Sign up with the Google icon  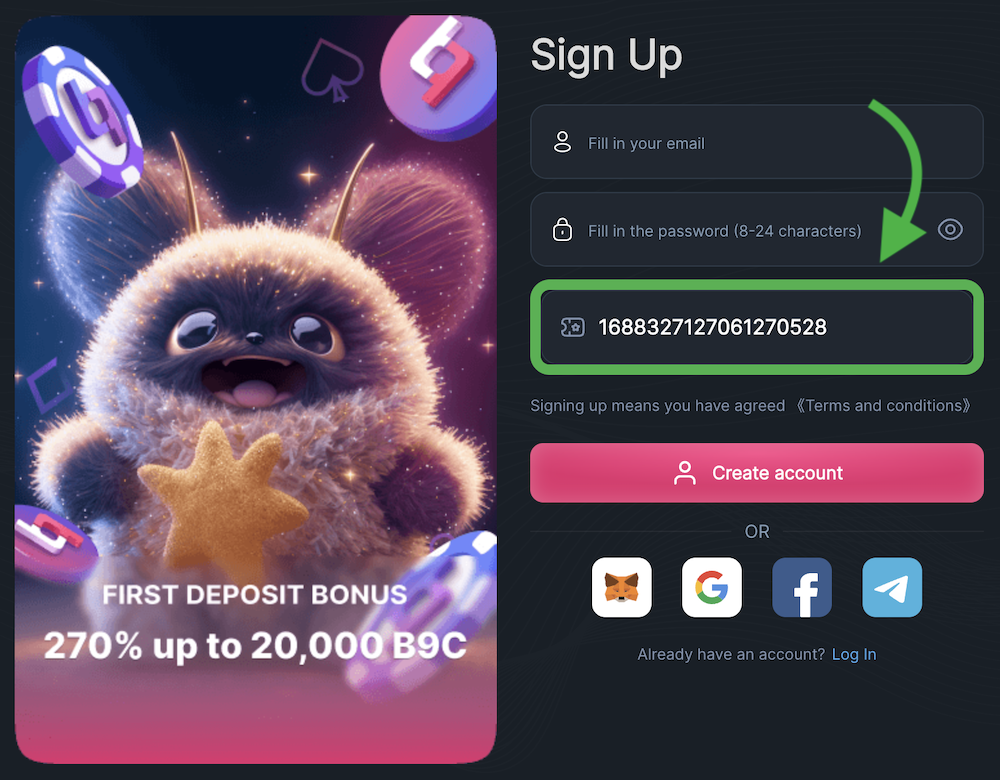(712, 587)
